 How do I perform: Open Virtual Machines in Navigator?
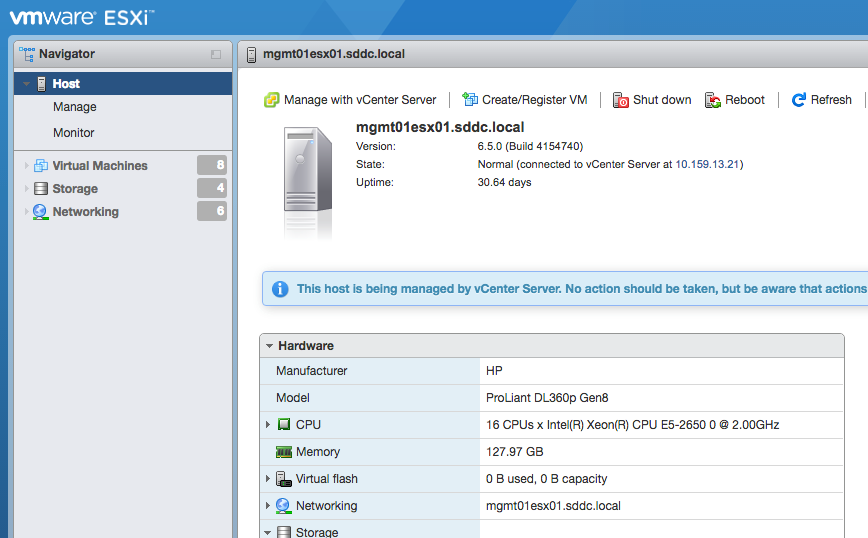click(x=100, y=165)
